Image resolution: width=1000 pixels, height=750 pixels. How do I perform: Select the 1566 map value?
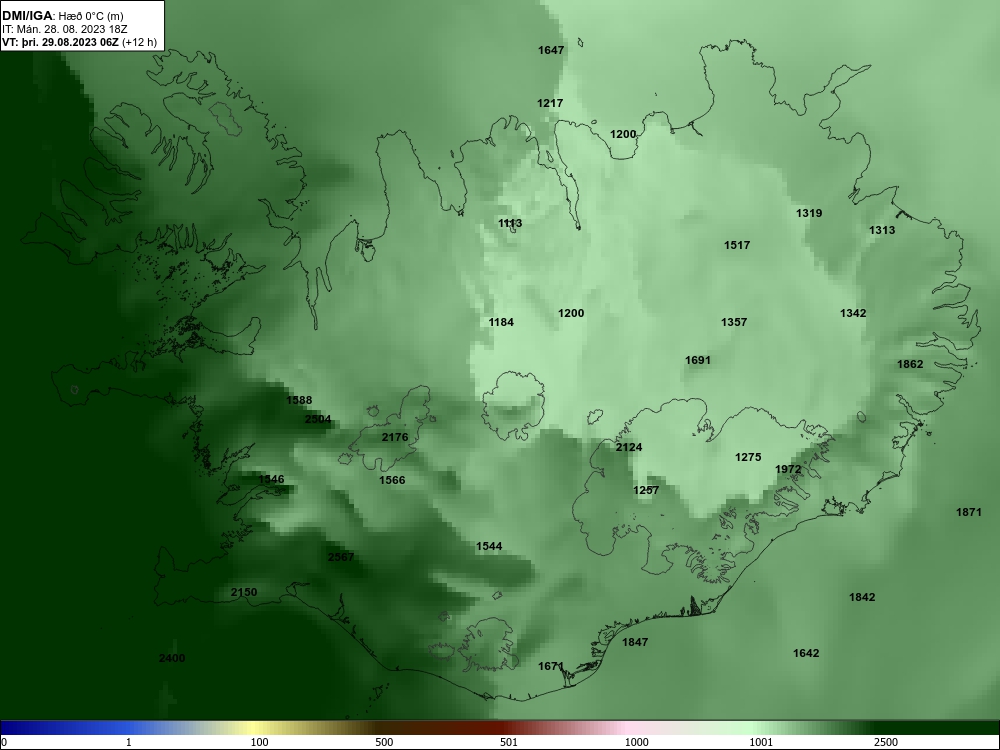(392, 480)
